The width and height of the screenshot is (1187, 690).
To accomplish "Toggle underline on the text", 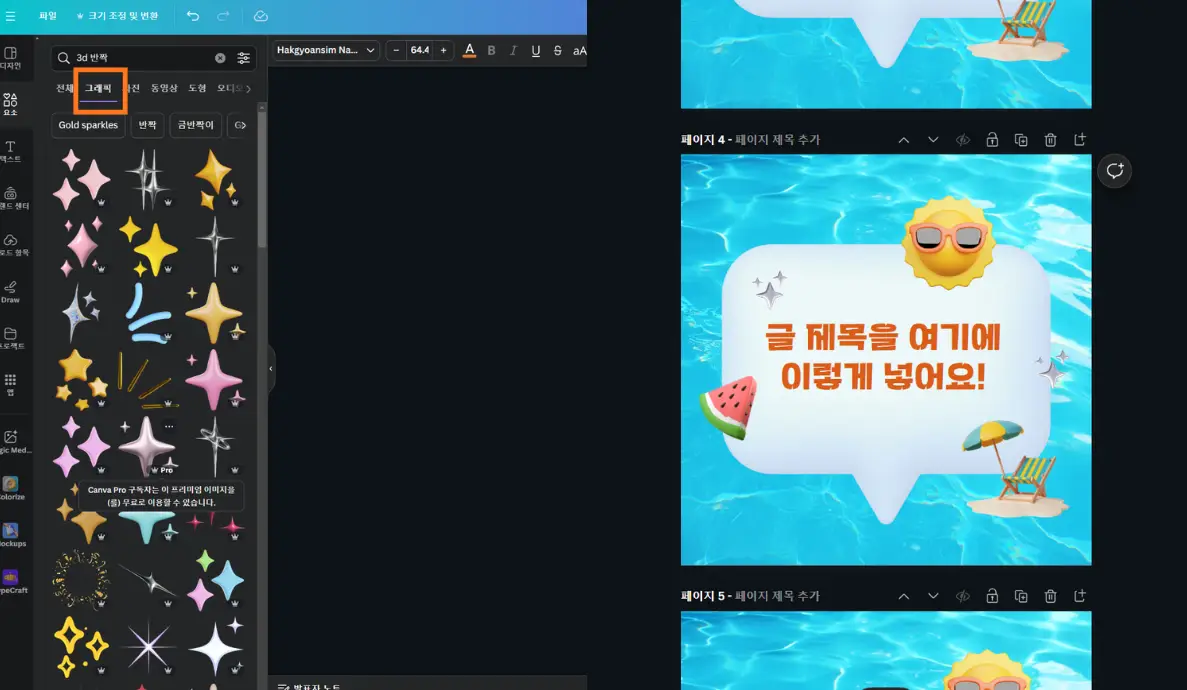I will tap(536, 50).
